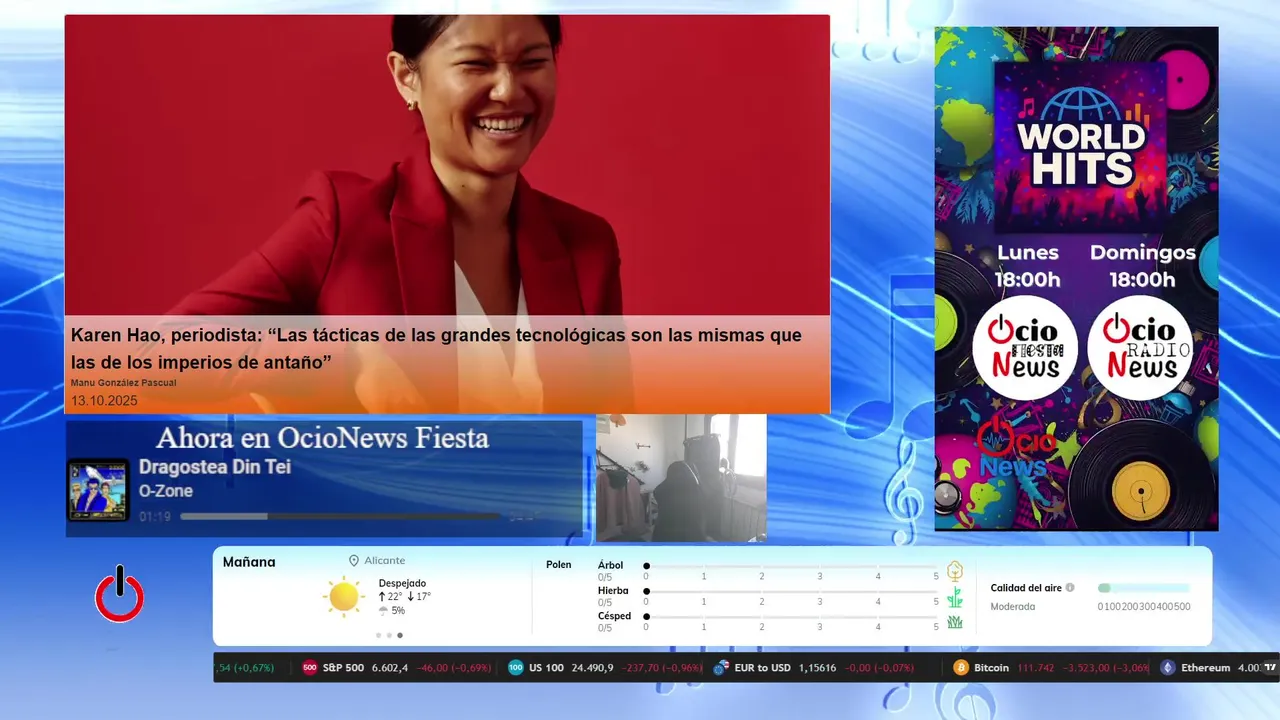
Task: Click the Dragostea Din Tei album cover
Action: tap(98, 490)
